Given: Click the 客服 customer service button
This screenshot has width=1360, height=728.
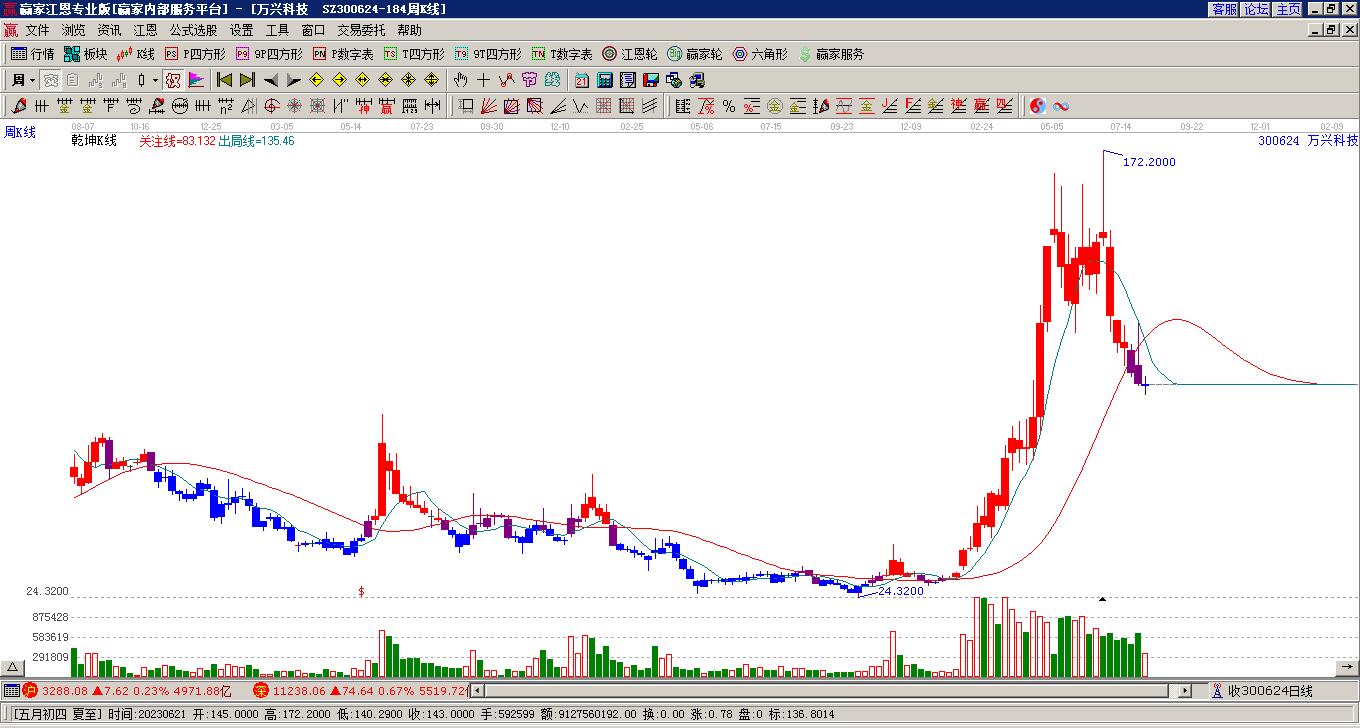Looking at the screenshot, I should tap(1224, 9).
